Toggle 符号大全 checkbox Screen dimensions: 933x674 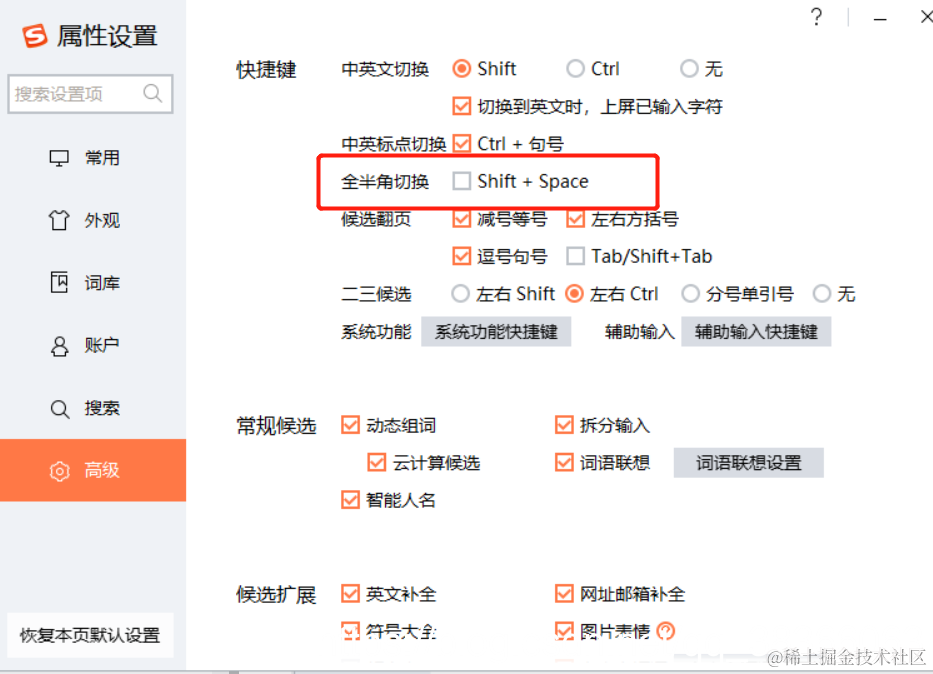(350, 631)
